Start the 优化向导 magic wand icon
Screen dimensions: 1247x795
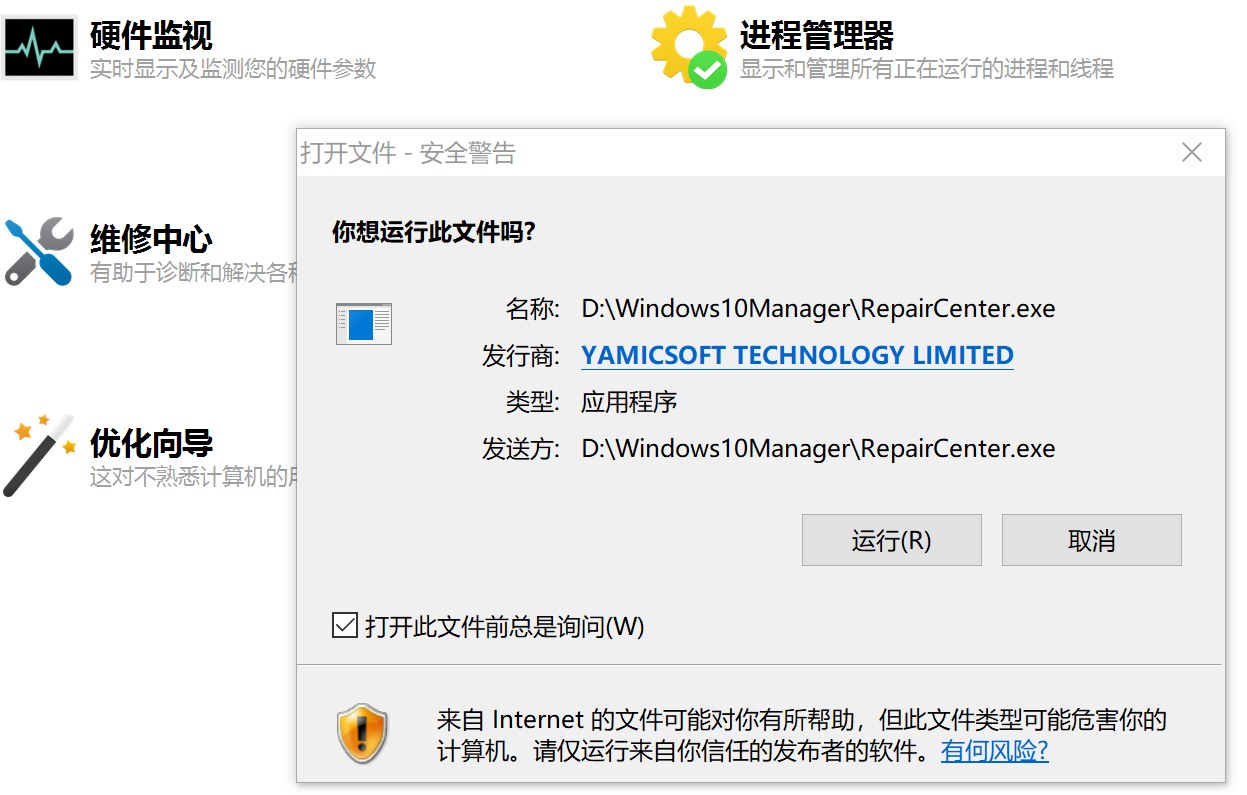pyautogui.click(x=40, y=455)
